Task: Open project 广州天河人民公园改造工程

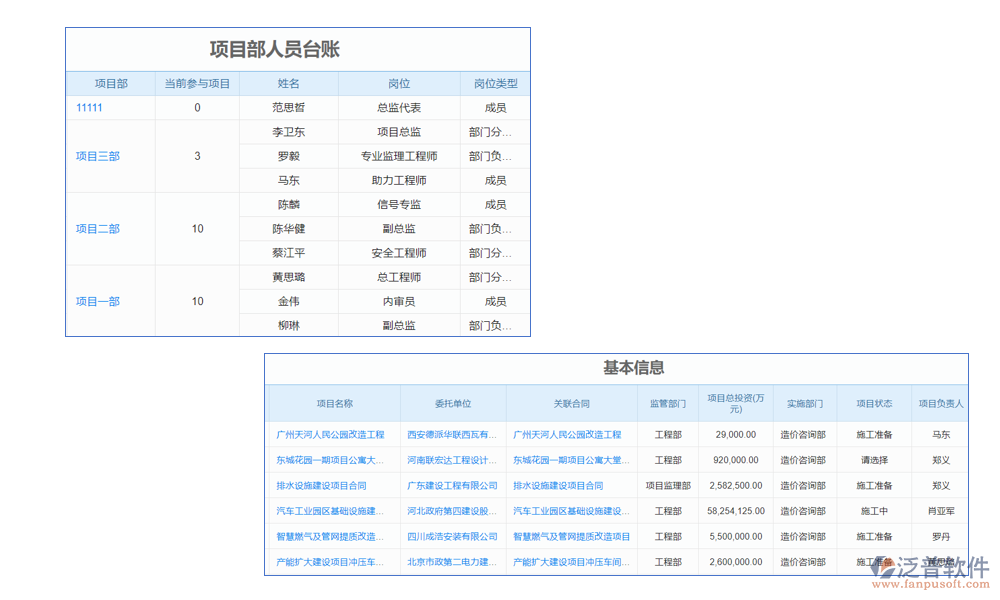Action: (x=332, y=434)
